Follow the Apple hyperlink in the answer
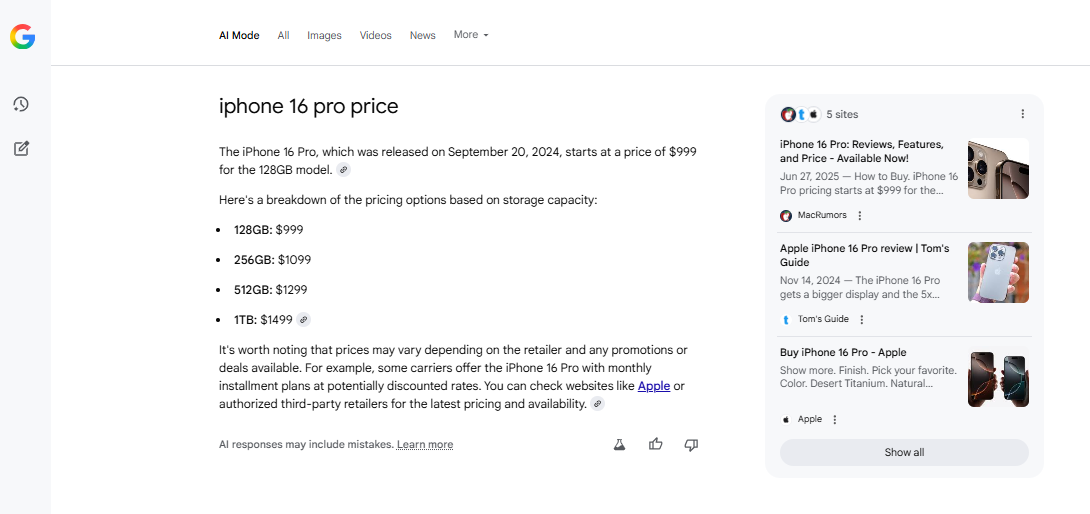This screenshot has height=514, width=1090. point(654,386)
